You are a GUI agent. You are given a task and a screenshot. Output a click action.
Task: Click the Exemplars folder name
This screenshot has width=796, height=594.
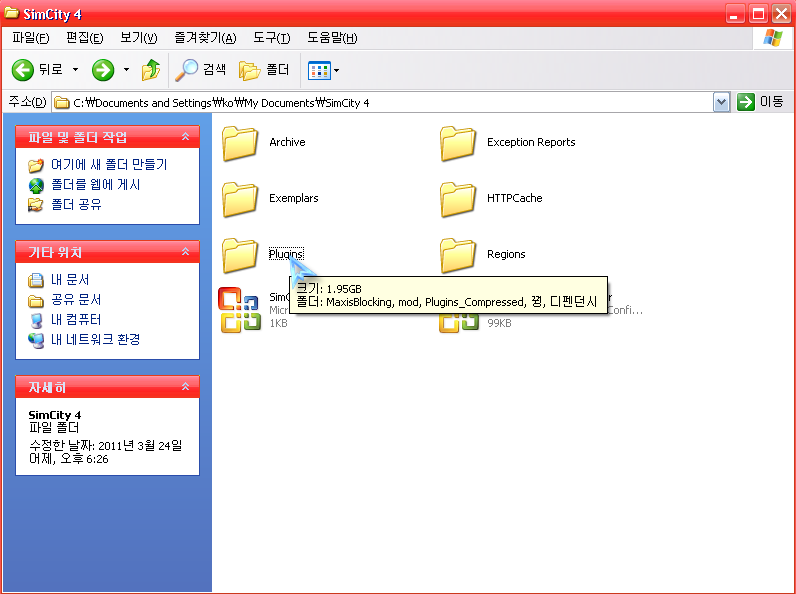(294, 198)
